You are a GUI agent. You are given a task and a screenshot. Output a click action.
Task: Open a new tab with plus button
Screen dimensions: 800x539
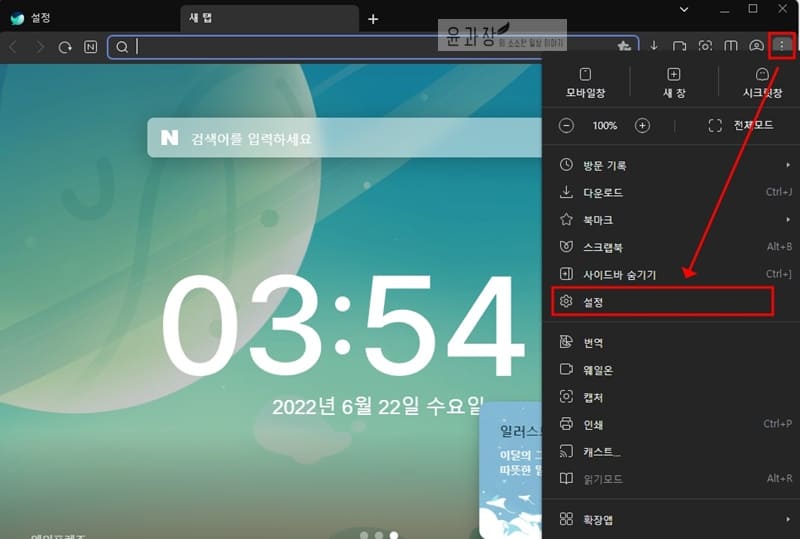click(373, 19)
